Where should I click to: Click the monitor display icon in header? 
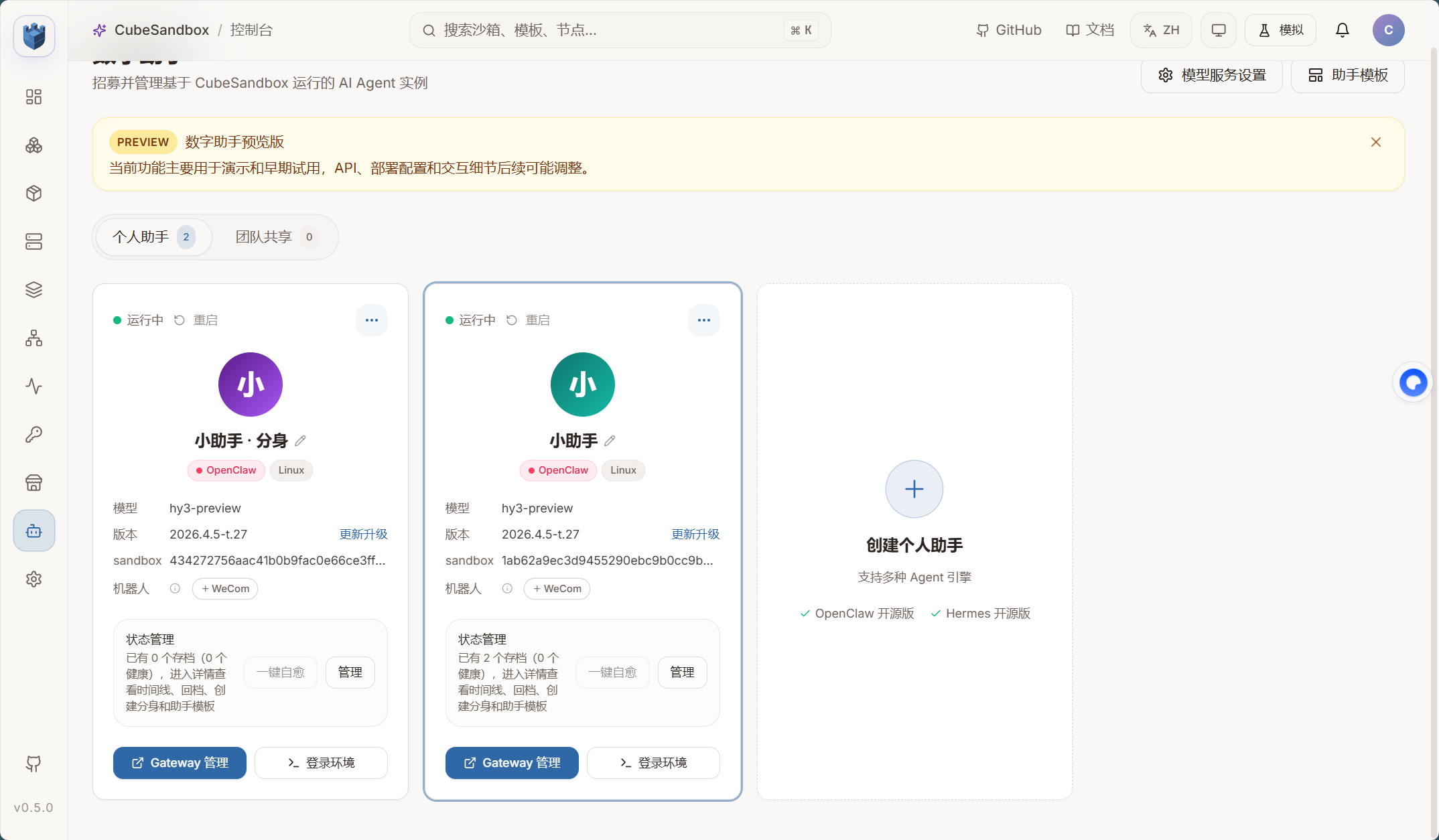(1219, 30)
